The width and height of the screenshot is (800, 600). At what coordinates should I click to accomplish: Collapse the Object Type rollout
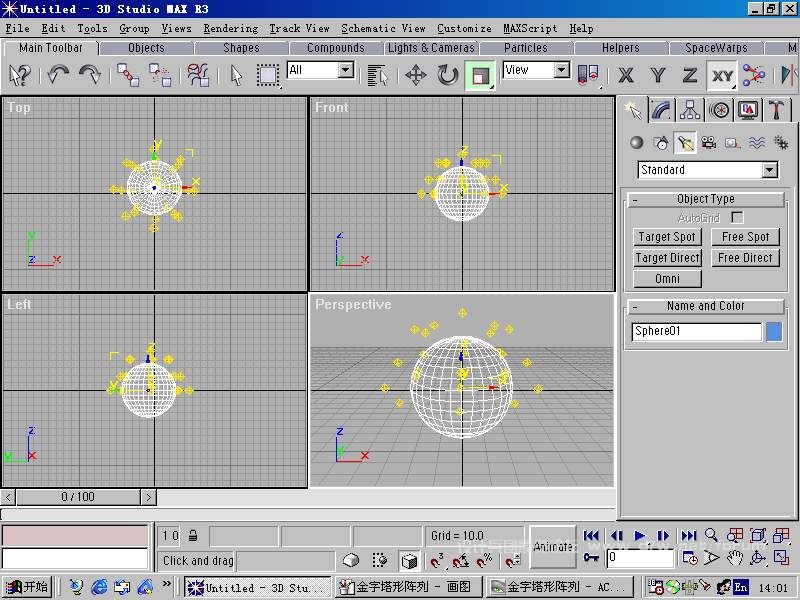pyautogui.click(x=635, y=199)
